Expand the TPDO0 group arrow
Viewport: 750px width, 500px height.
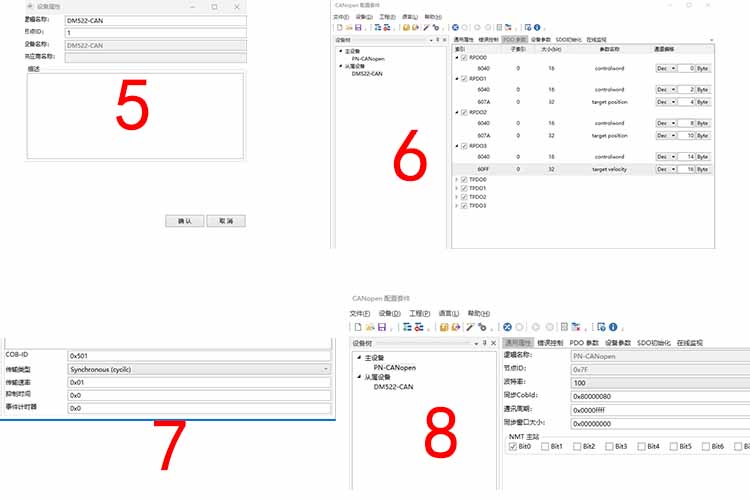coord(457,180)
